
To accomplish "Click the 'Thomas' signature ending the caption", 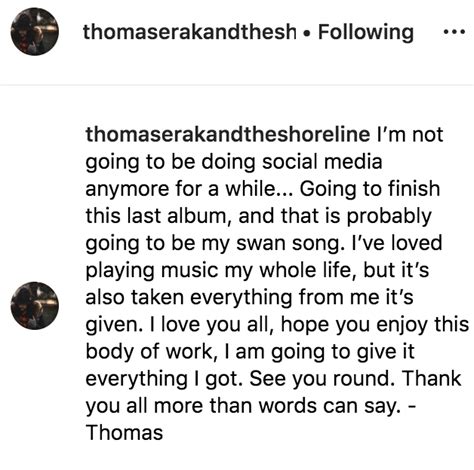I will [x=124, y=433].
